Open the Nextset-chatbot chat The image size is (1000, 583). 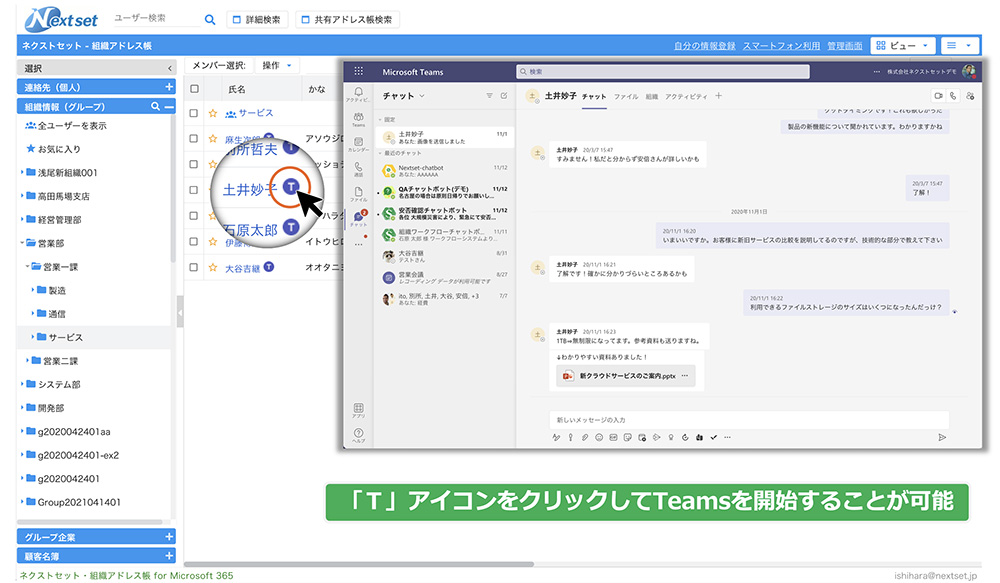(445, 170)
